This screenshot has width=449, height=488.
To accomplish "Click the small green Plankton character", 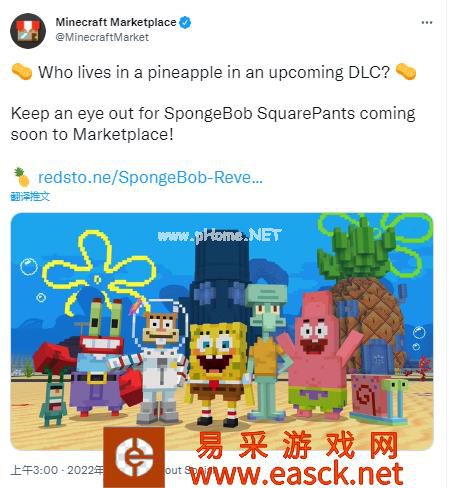I will pyautogui.click(x=53, y=397).
